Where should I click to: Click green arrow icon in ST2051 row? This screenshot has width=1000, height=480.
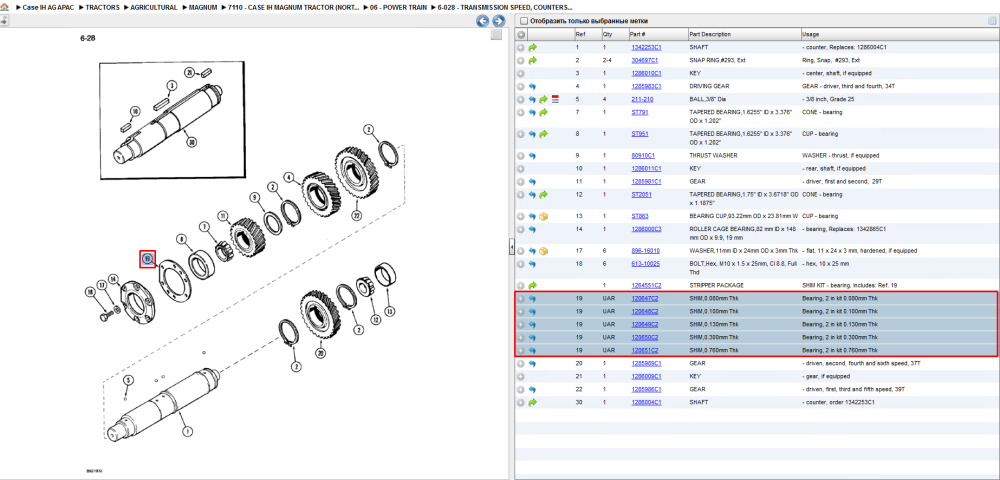(x=543, y=194)
